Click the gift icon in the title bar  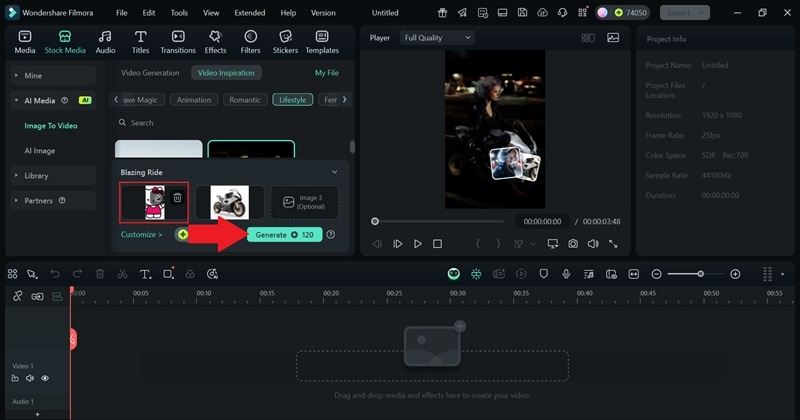[442, 12]
